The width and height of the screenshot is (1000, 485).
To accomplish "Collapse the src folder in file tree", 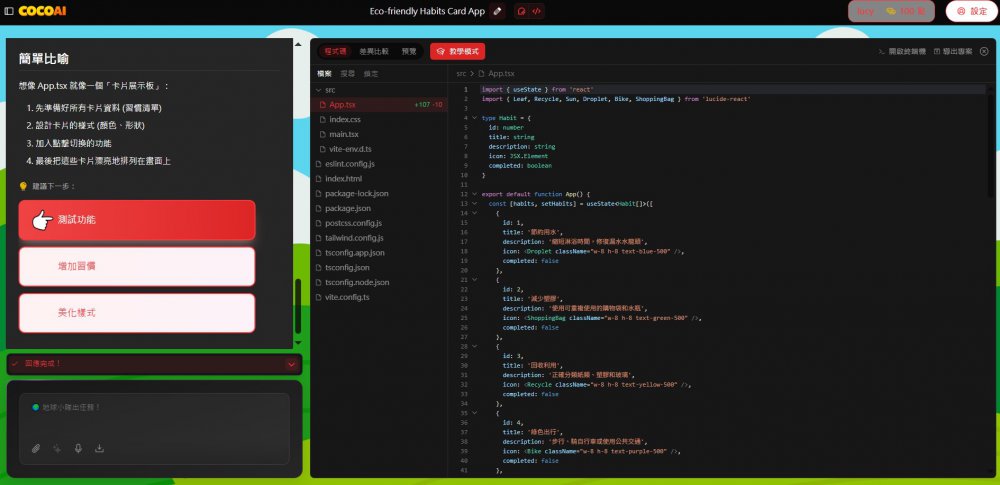I will [x=316, y=90].
